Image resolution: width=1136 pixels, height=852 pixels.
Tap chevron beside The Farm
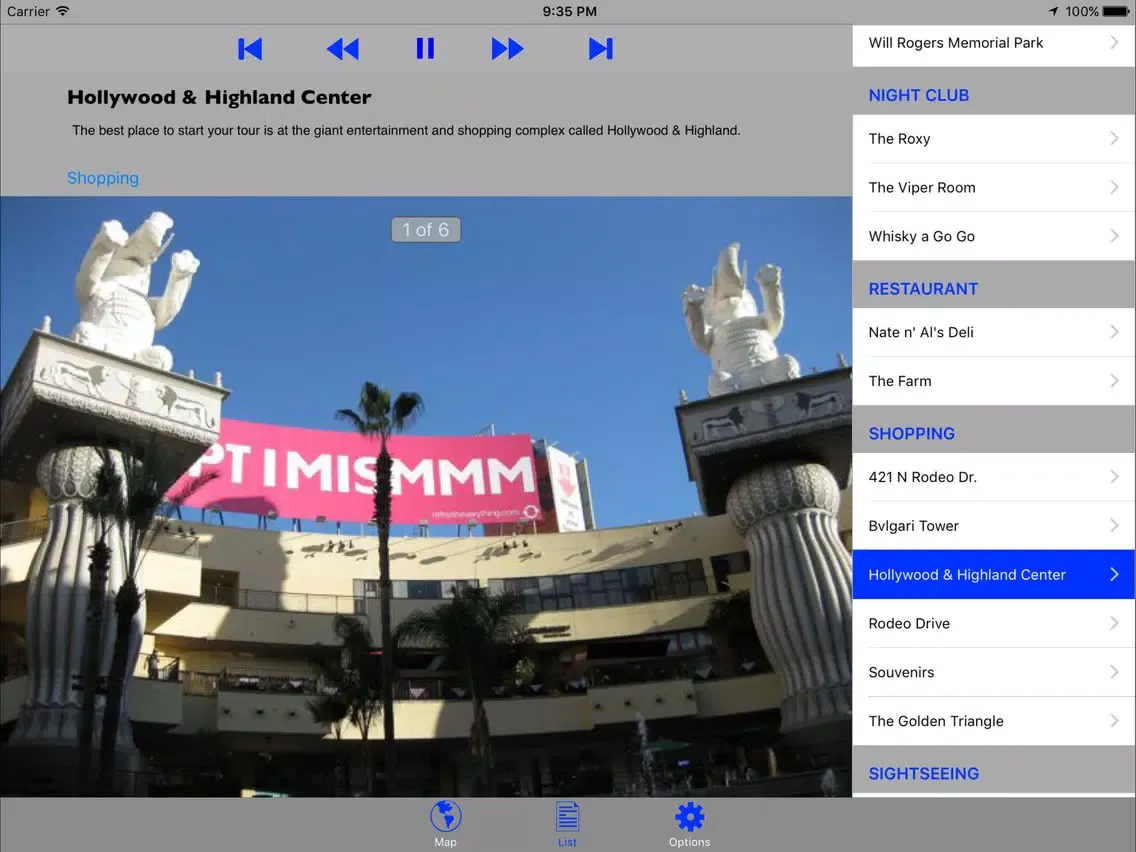point(1114,380)
